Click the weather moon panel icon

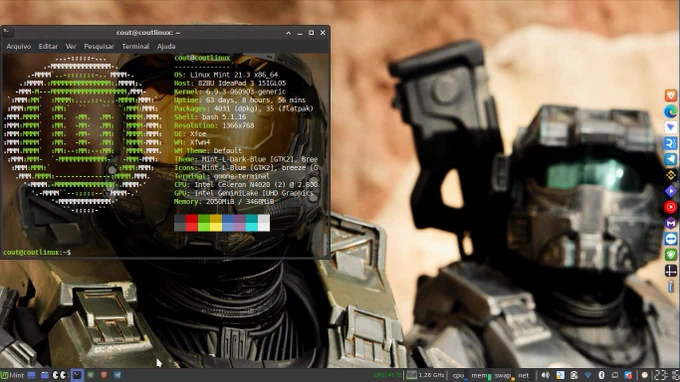click(644, 375)
